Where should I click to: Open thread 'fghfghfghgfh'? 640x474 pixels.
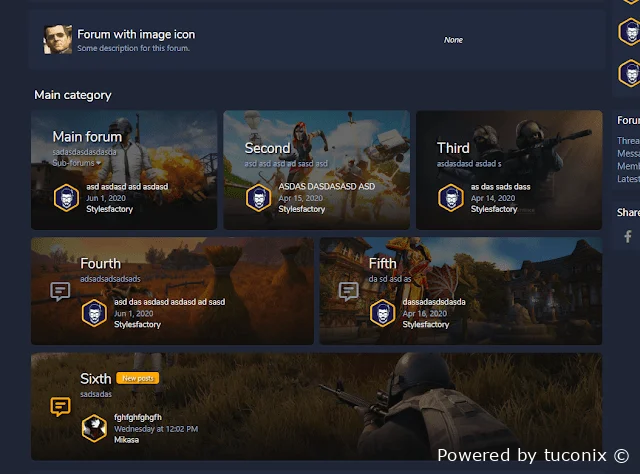point(138,417)
